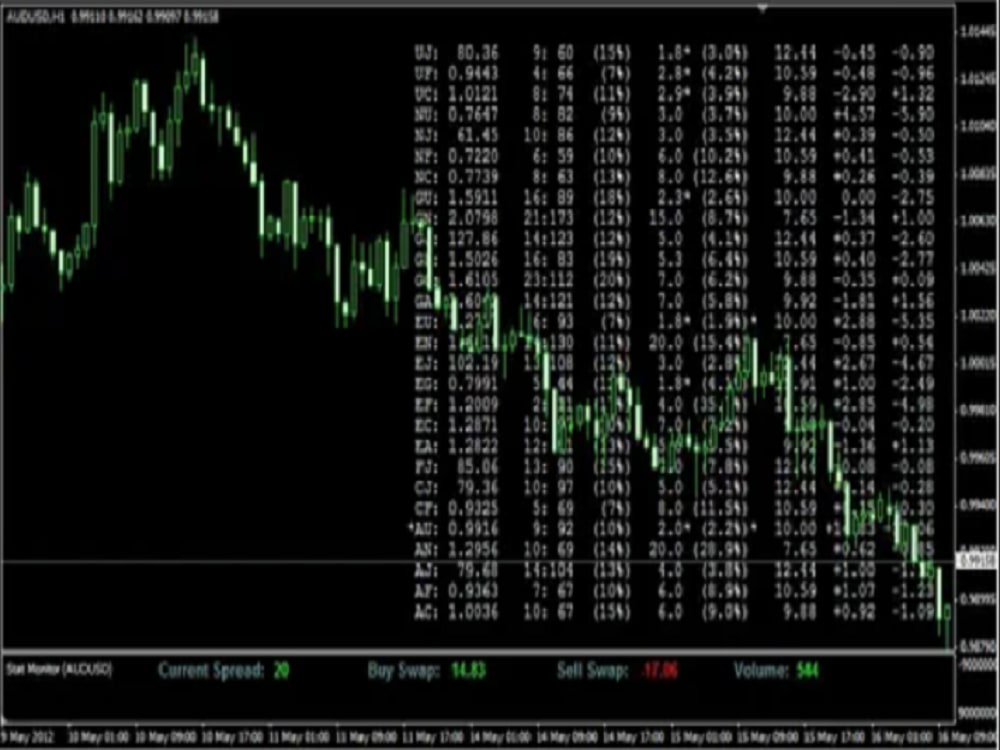
Task: Click the 10 May 01:00 time label
Action: (x=99, y=738)
